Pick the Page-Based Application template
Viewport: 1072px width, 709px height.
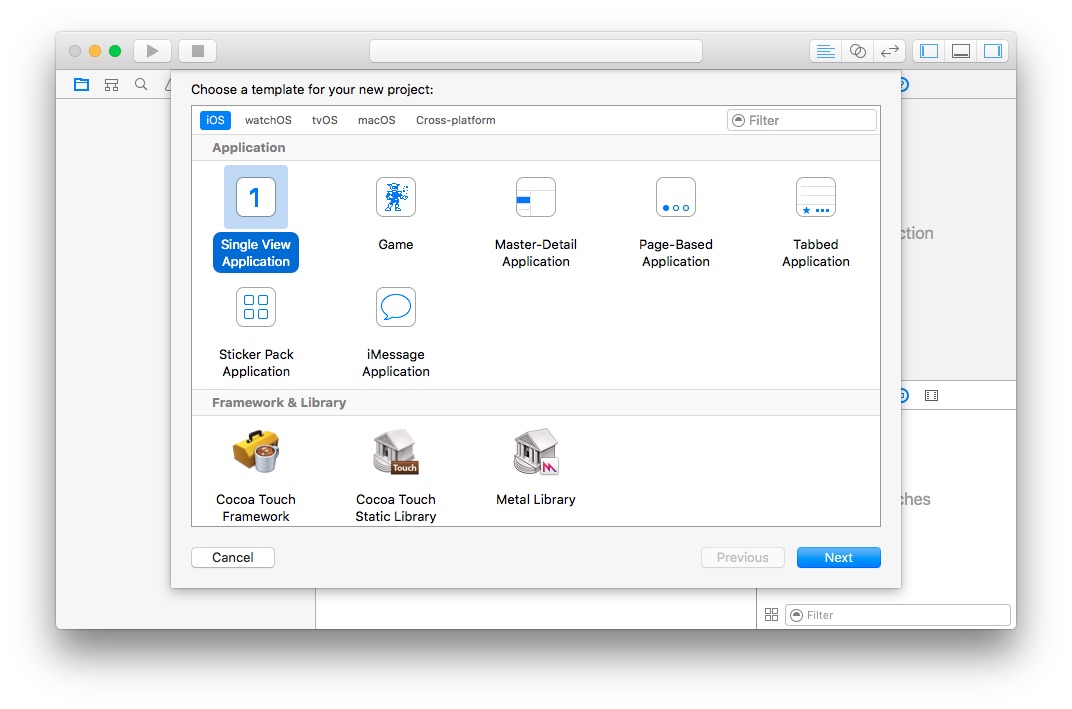tap(675, 223)
